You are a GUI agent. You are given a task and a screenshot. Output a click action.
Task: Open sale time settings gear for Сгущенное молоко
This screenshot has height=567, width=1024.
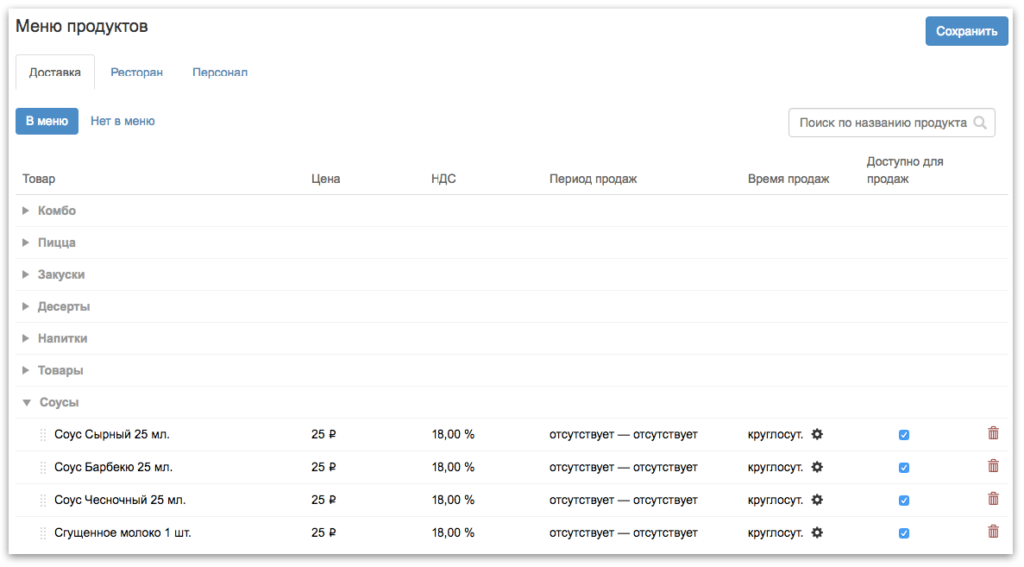click(817, 532)
